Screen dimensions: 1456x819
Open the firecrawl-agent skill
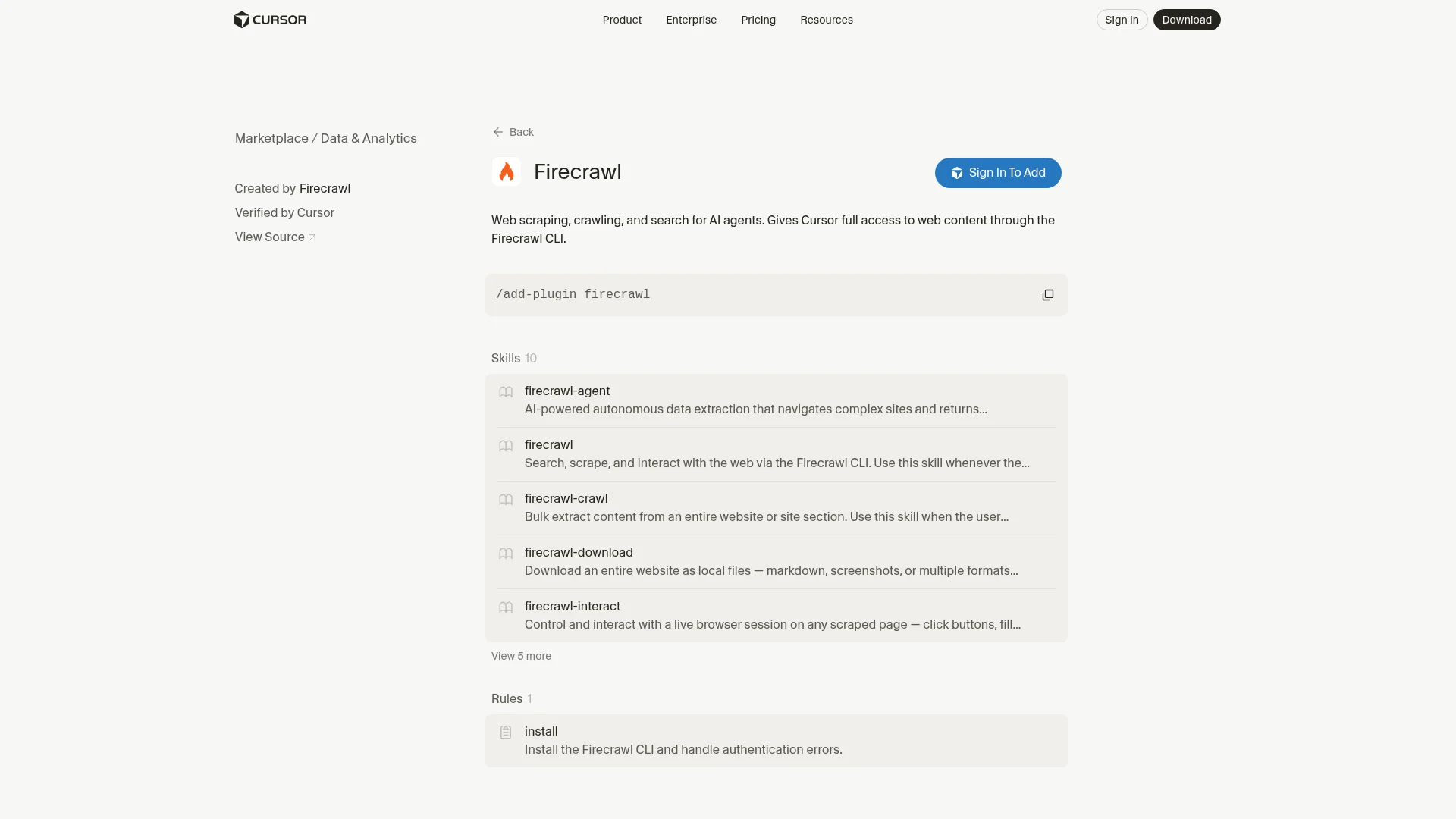(x=776, y=400)
